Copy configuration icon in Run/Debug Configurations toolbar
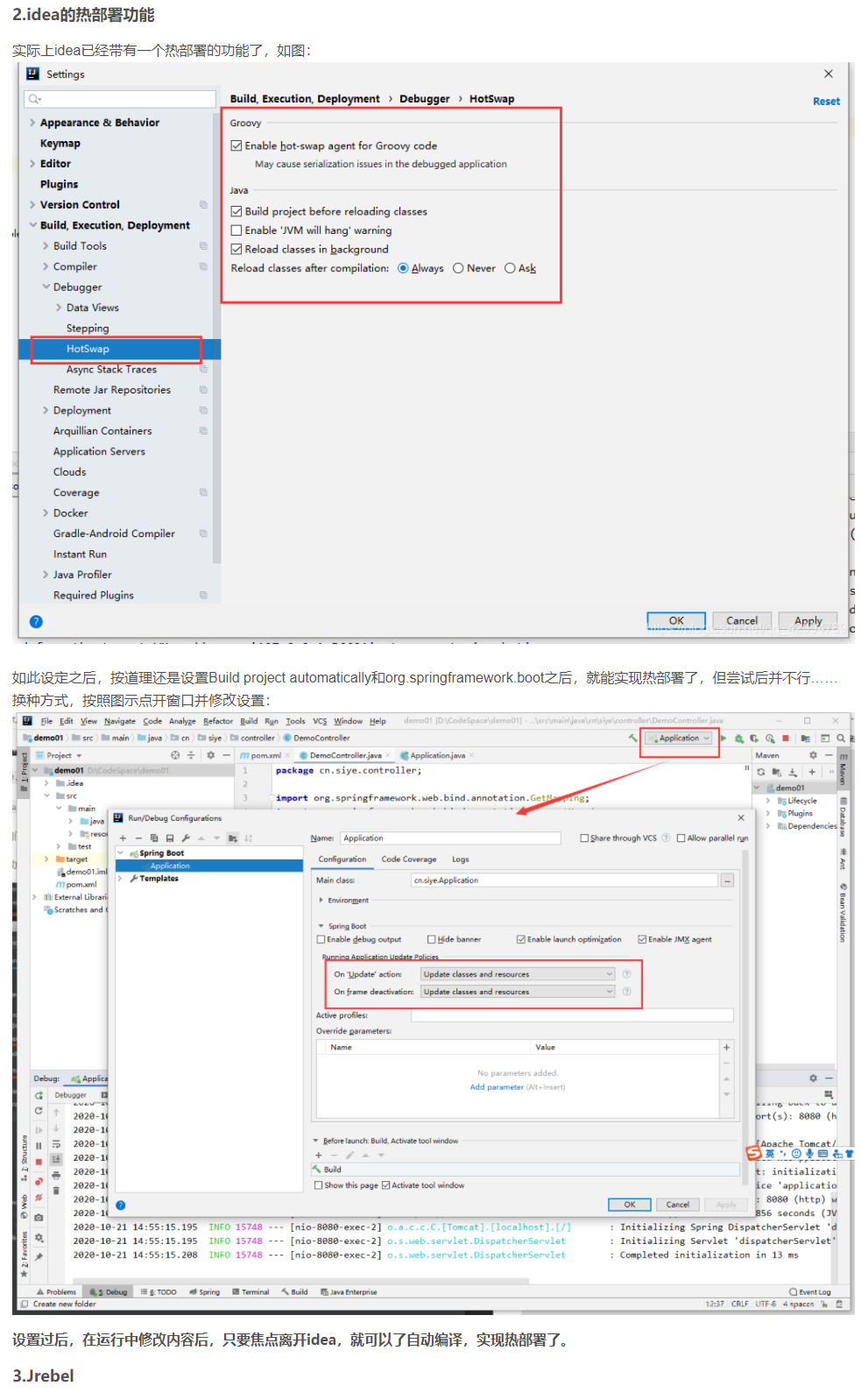Viewport: 861px width, 1400px height. pos(154,838)
